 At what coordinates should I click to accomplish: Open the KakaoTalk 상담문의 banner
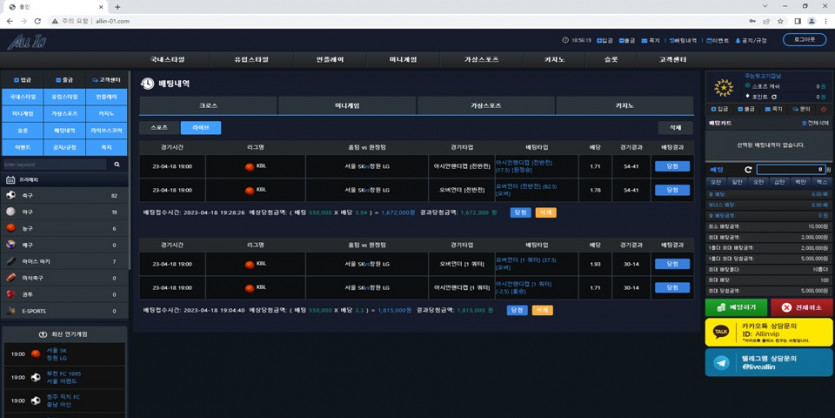pos(769,333)
